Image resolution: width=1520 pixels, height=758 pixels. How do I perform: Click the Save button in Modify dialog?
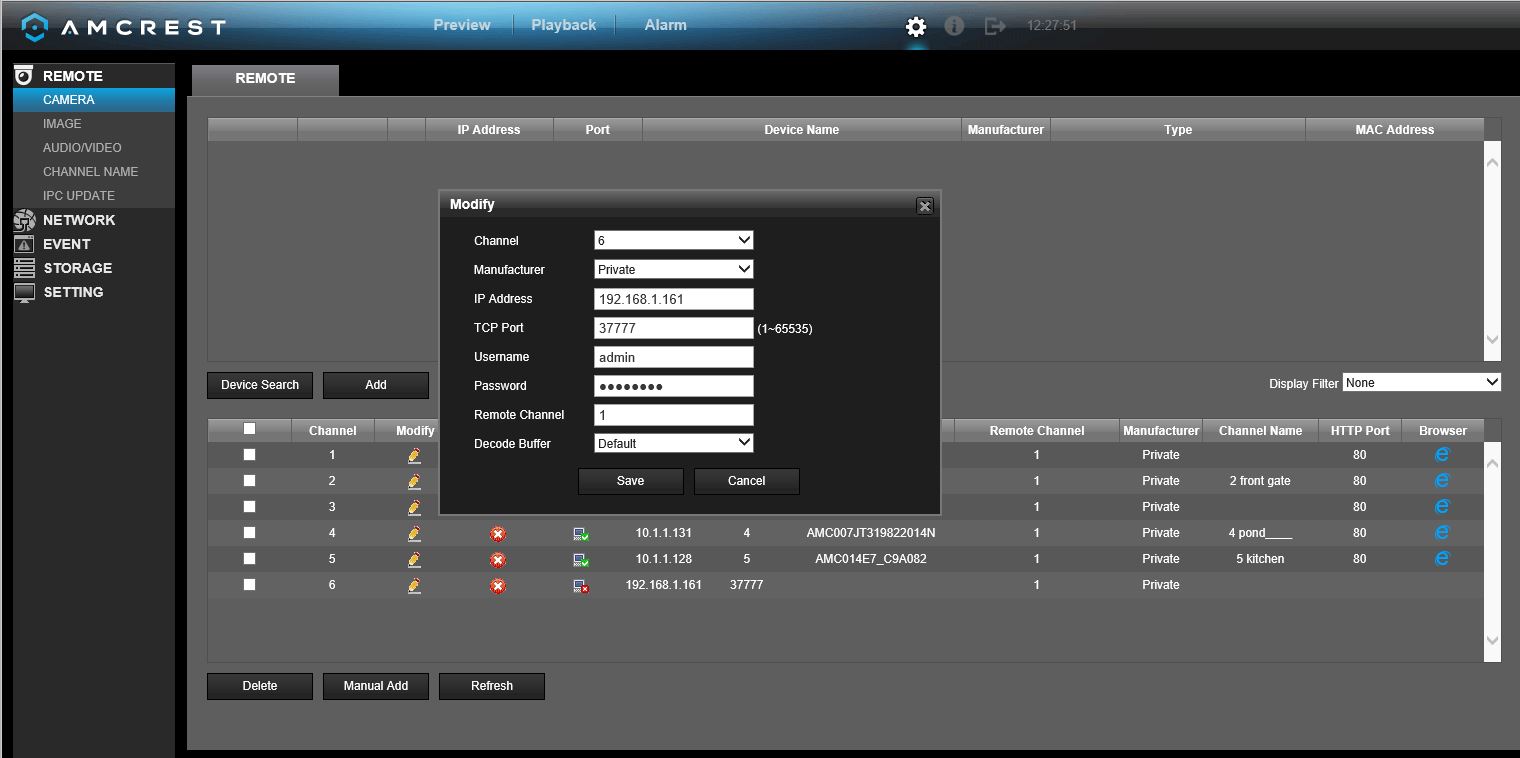(631, 481)
